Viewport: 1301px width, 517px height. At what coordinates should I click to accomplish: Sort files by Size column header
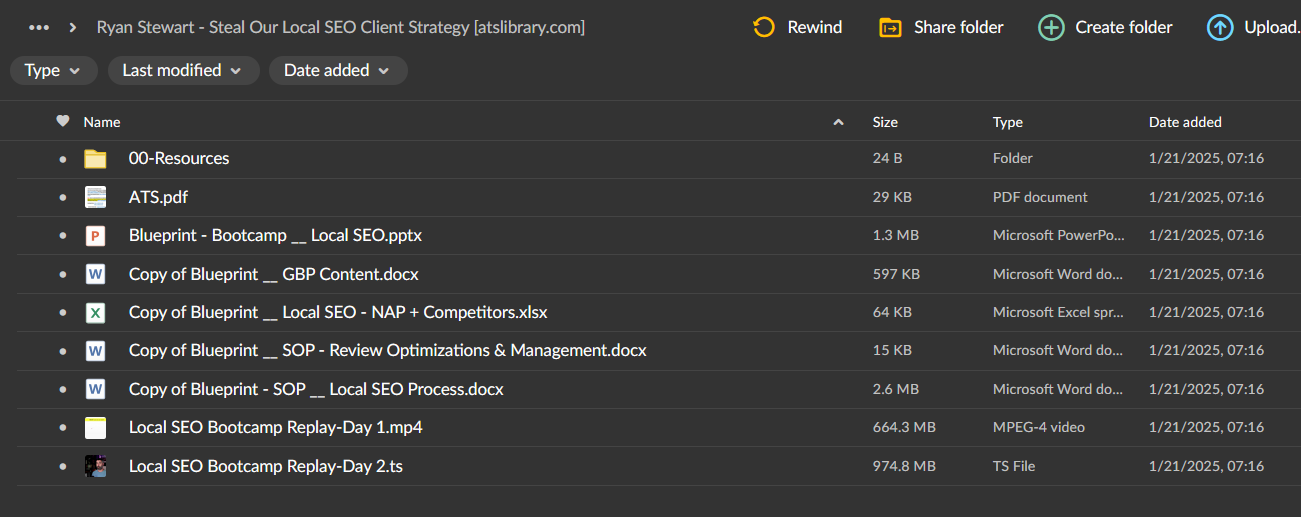(885, 122)
